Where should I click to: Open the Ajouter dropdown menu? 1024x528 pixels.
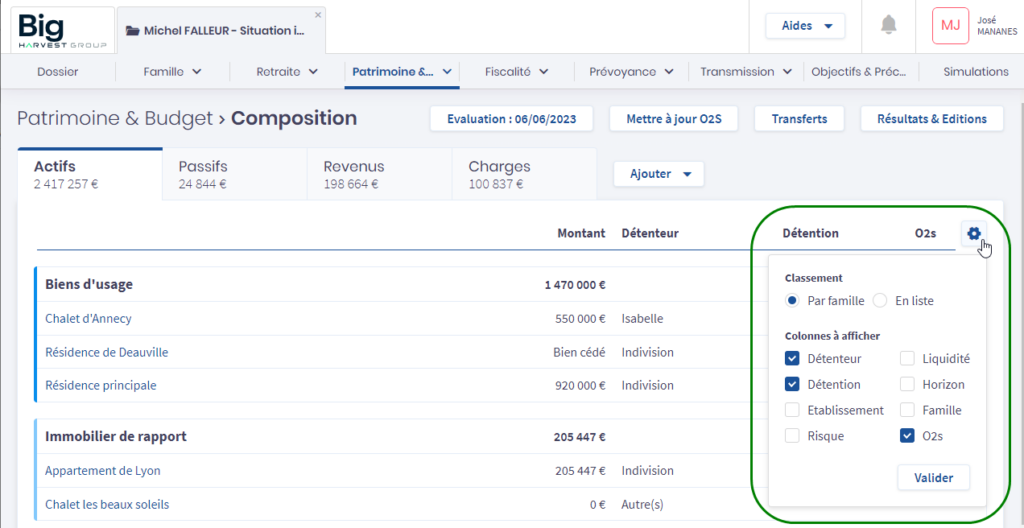[658, 174]
